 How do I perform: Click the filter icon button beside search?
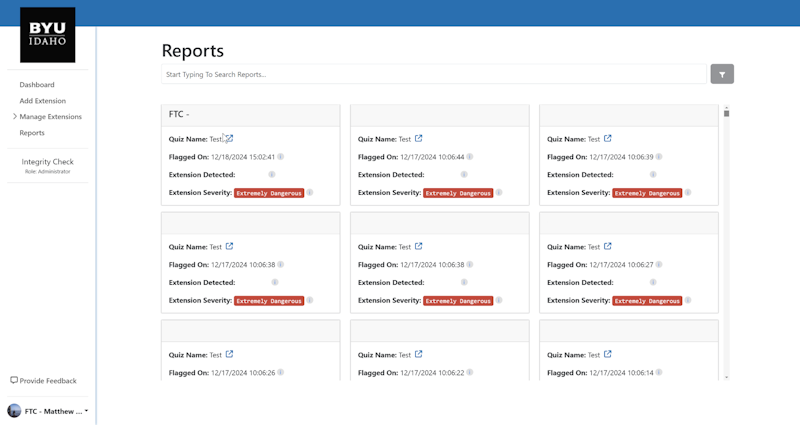tap(722, 74)
